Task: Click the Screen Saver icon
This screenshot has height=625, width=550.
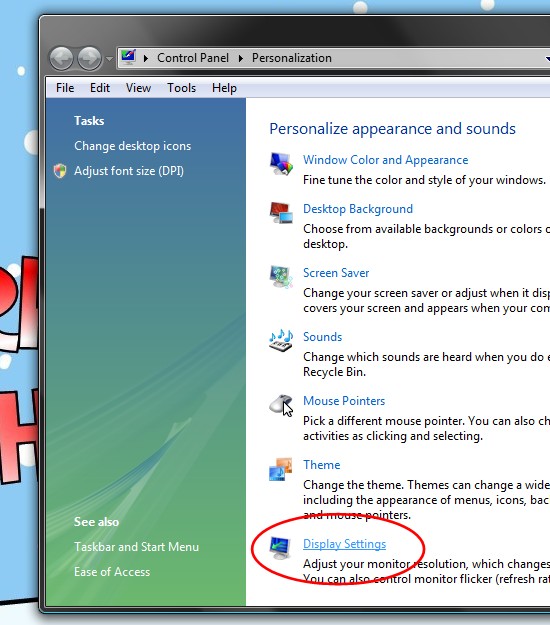Action: [x=281, y=276]
